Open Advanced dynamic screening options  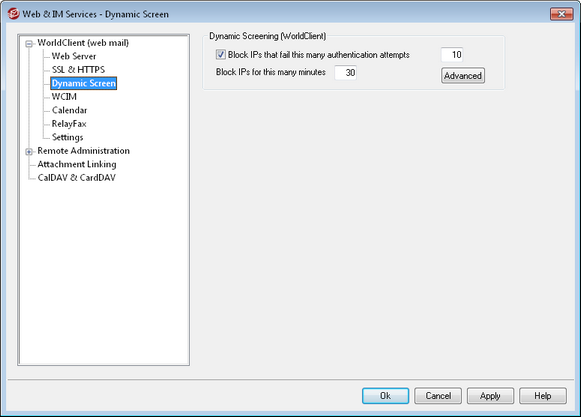click(x=463, y=76)
